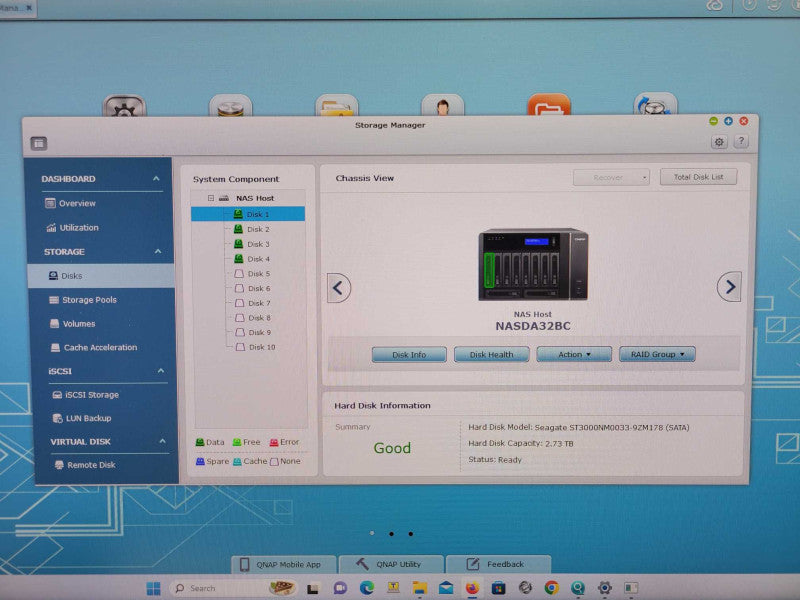Click the Good summary status text
This screenshot has width=800, height=600.
392,448
